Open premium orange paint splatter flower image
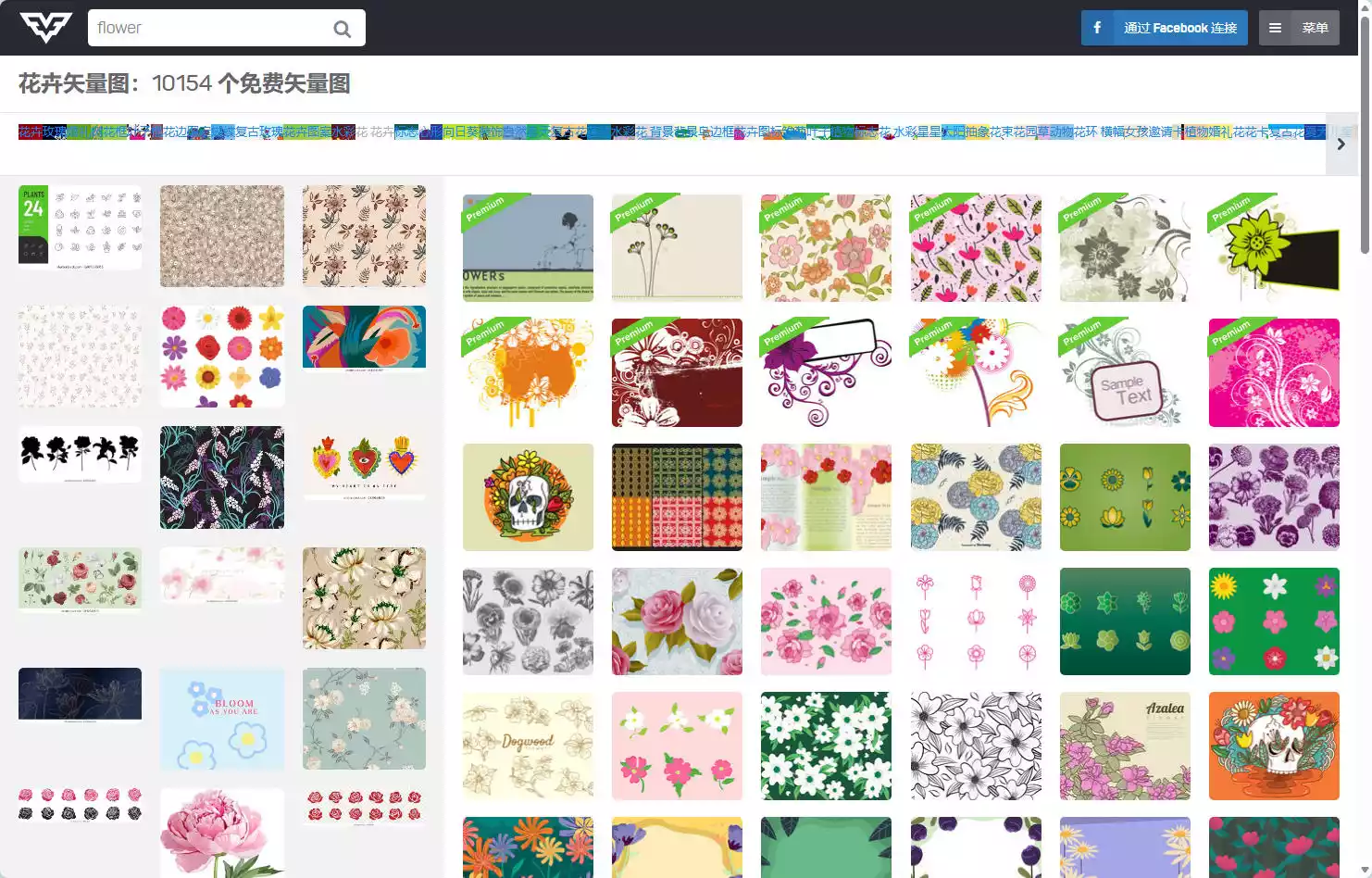Image resolution: width=1372 pixels, height=878 pixels. (528, 372)
